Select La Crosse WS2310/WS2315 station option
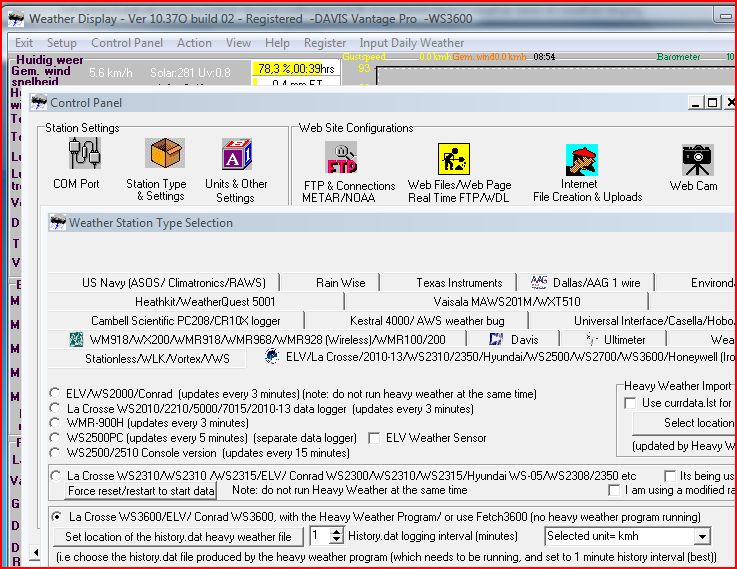The image size is (737, 569). (56, 475)
